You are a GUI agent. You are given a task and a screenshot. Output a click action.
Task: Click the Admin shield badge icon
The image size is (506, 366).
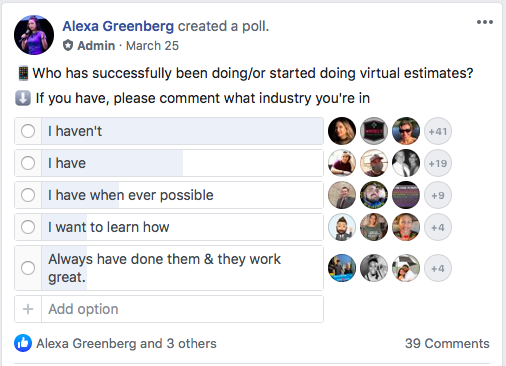point(68,45)
